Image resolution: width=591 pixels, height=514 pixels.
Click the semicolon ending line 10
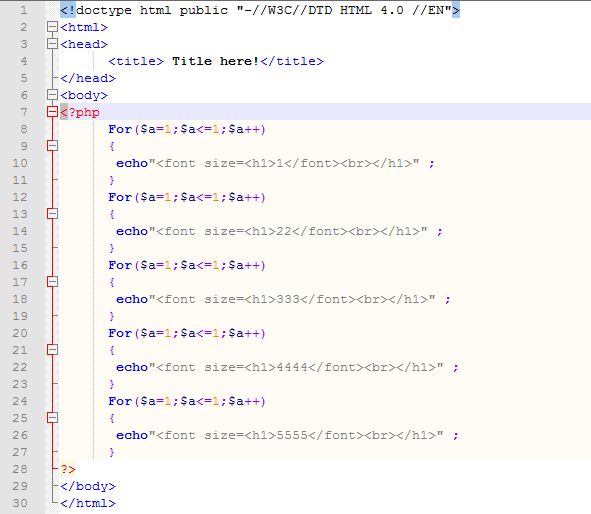click(432, 164)
